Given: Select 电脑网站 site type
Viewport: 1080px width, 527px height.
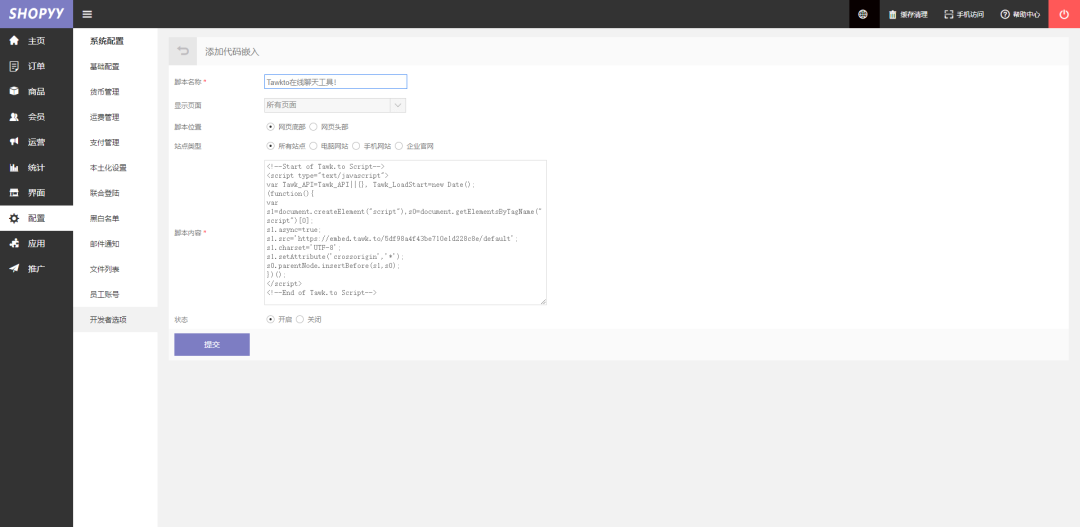Looking at the screenshot, I should pyautogui.click(x=313, y=146).
